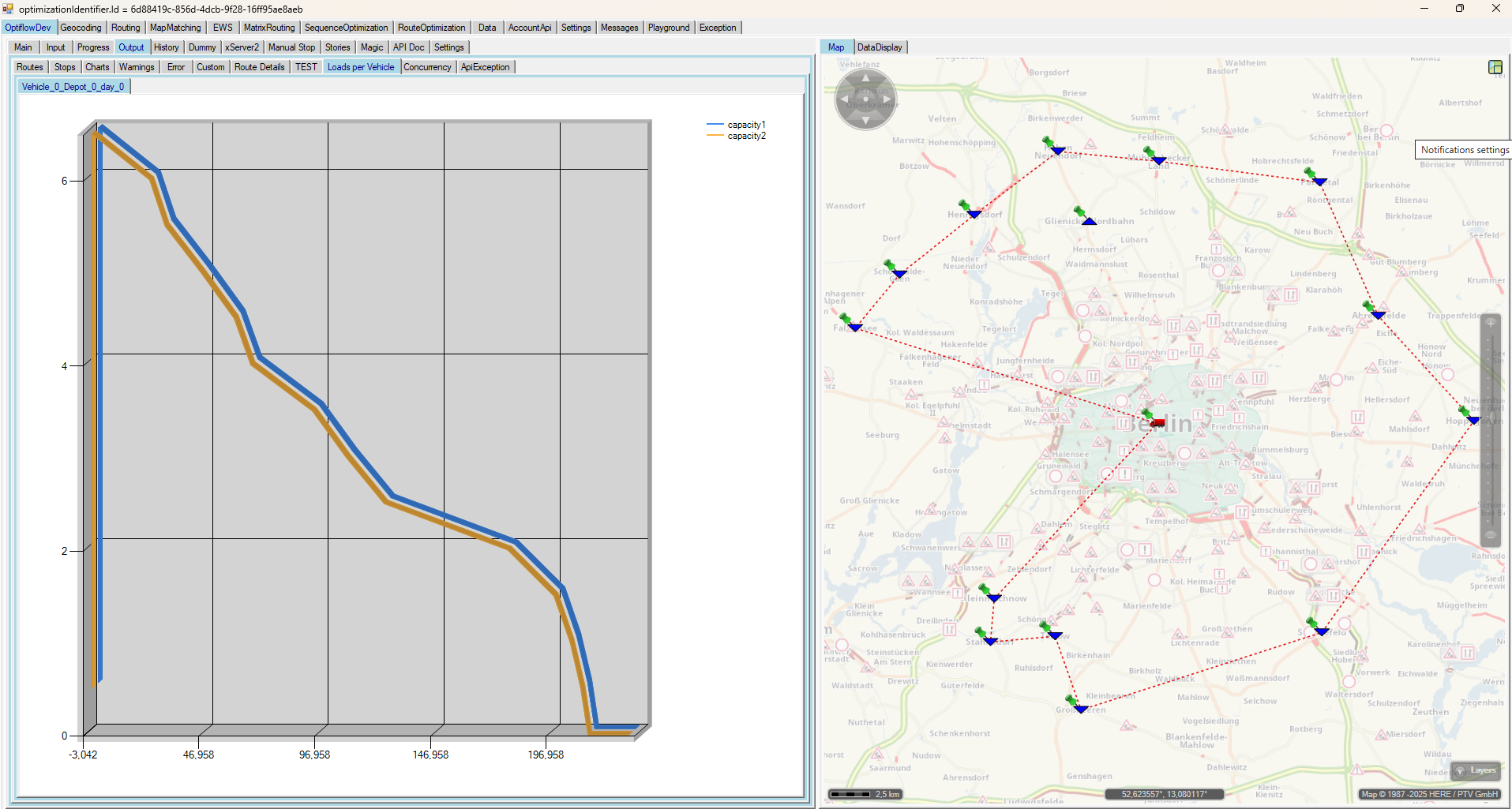This screenshot has height=809, width=1512.
Task: Click the map zoom-out minus button
Action: pos(1491,535)
